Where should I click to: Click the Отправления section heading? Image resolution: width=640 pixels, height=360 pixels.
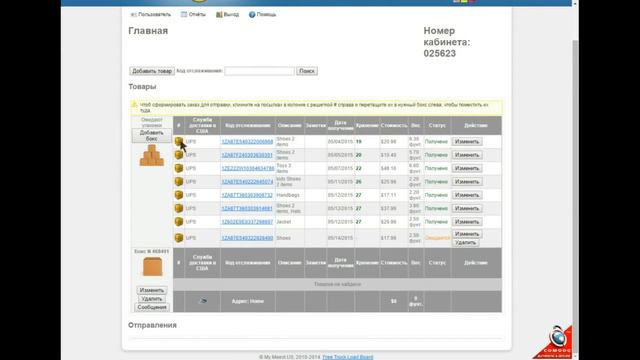pos(152,325)
